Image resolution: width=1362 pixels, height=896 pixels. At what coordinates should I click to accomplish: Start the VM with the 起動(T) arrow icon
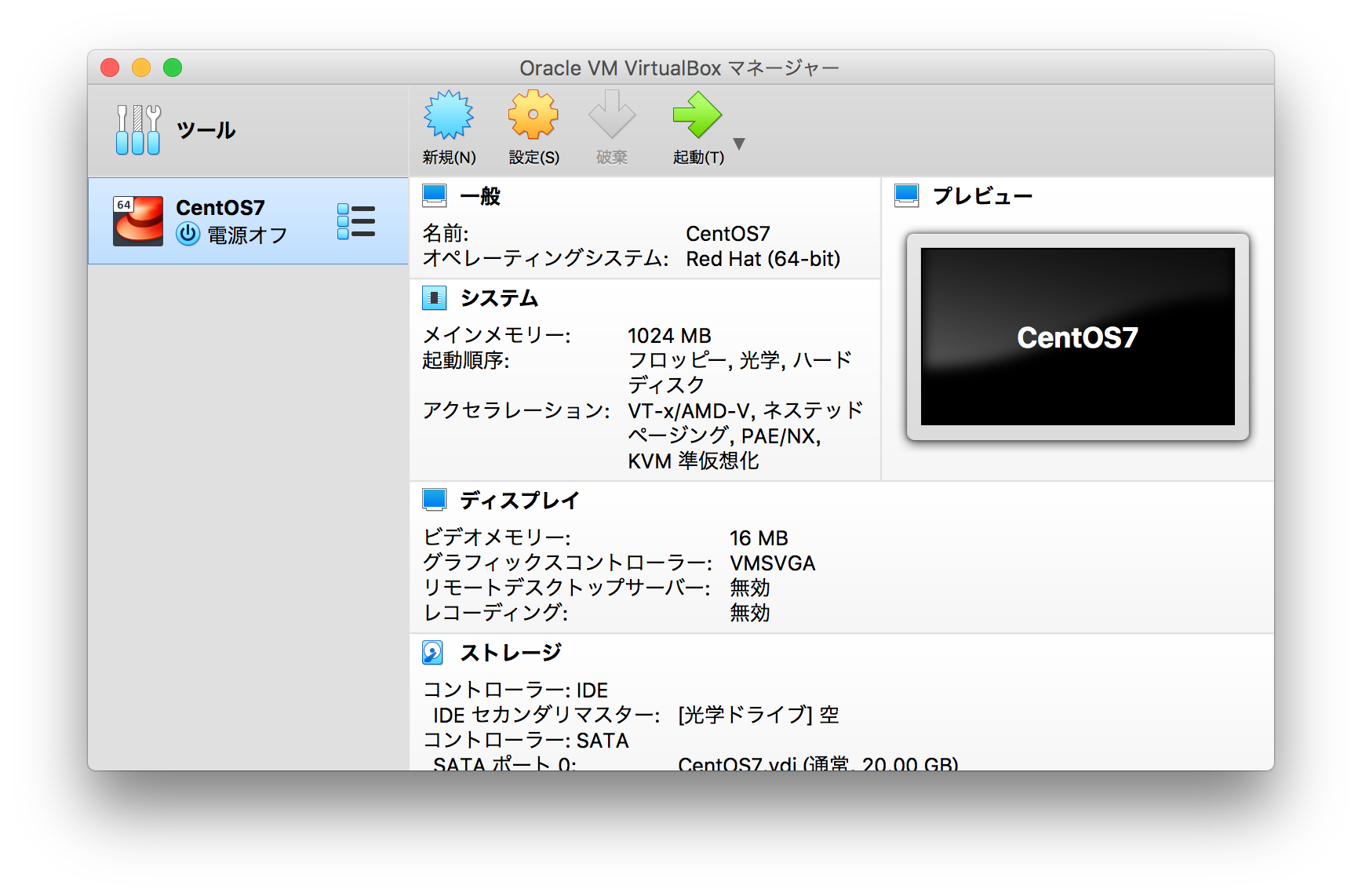click(x=697, y=116)
